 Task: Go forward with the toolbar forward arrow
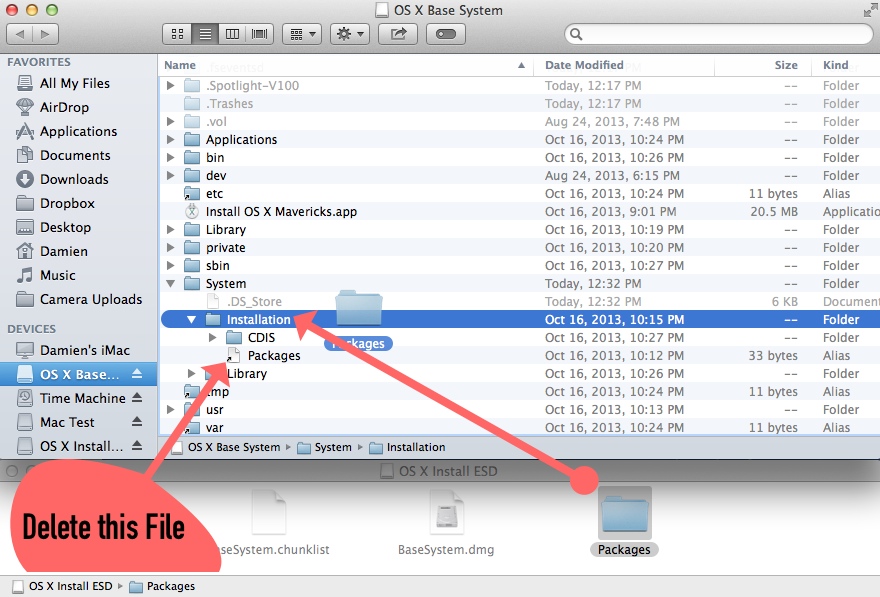[45, 34]
